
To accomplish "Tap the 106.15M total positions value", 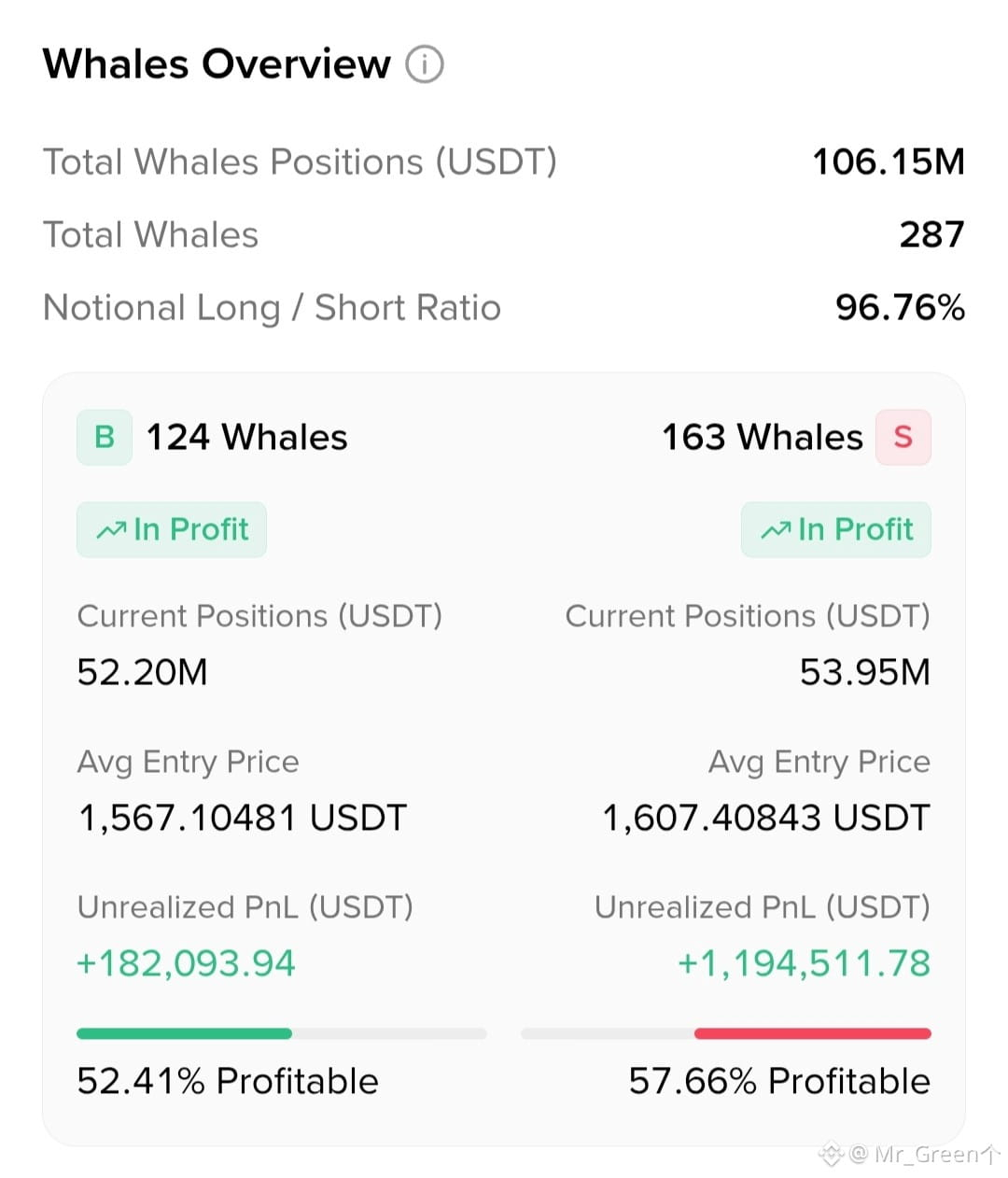I will coord(889,161).
